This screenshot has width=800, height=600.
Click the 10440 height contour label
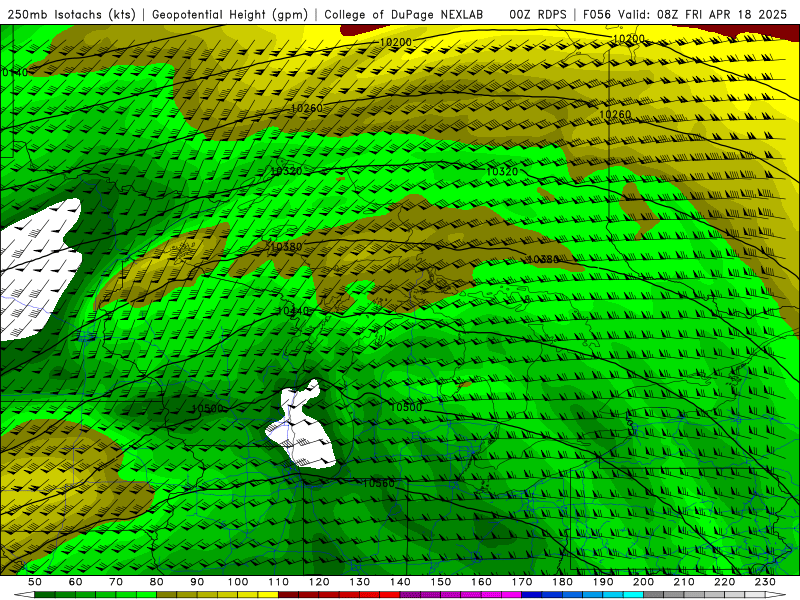tap(293, 311)
